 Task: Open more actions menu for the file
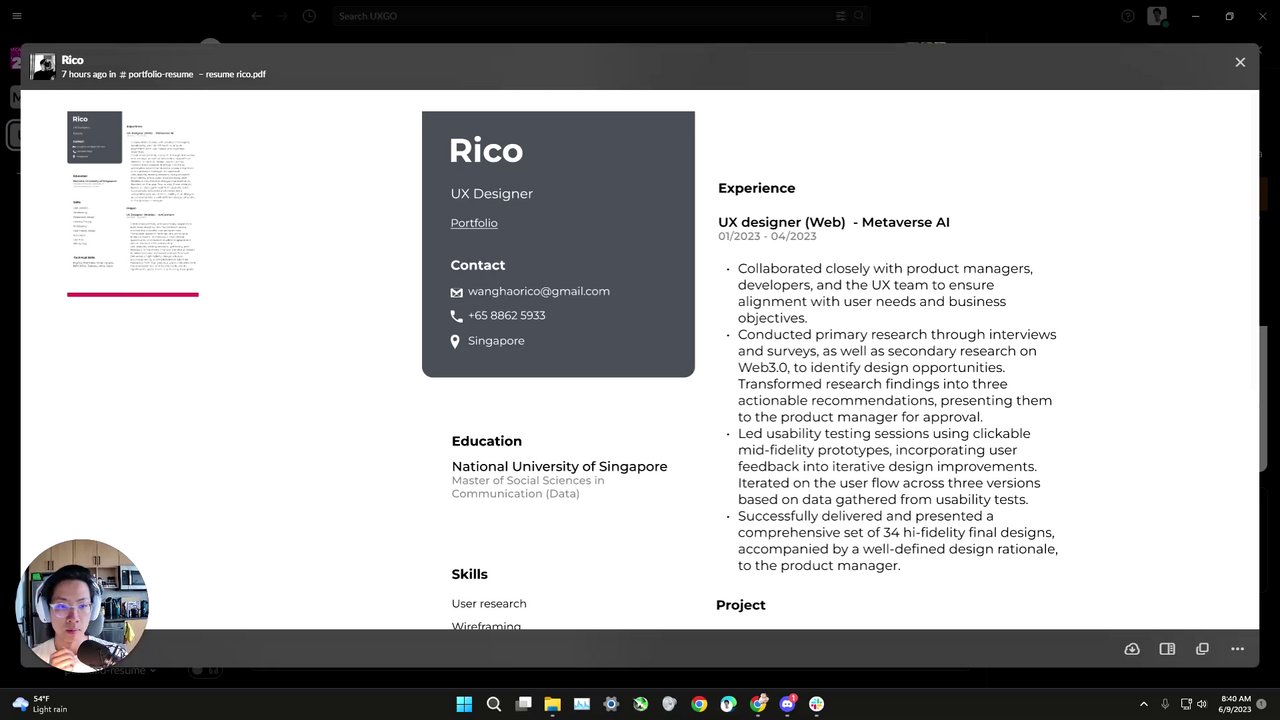point(1238,649)
